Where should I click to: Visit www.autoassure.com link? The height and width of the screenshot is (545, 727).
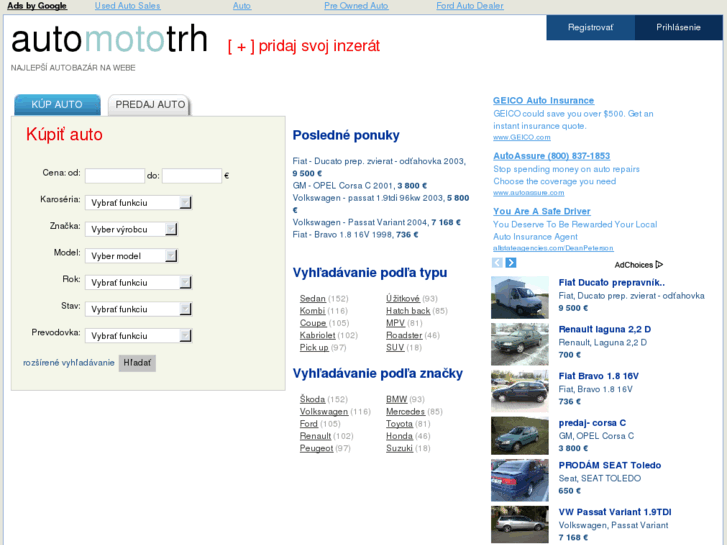(x=529, y=192)
